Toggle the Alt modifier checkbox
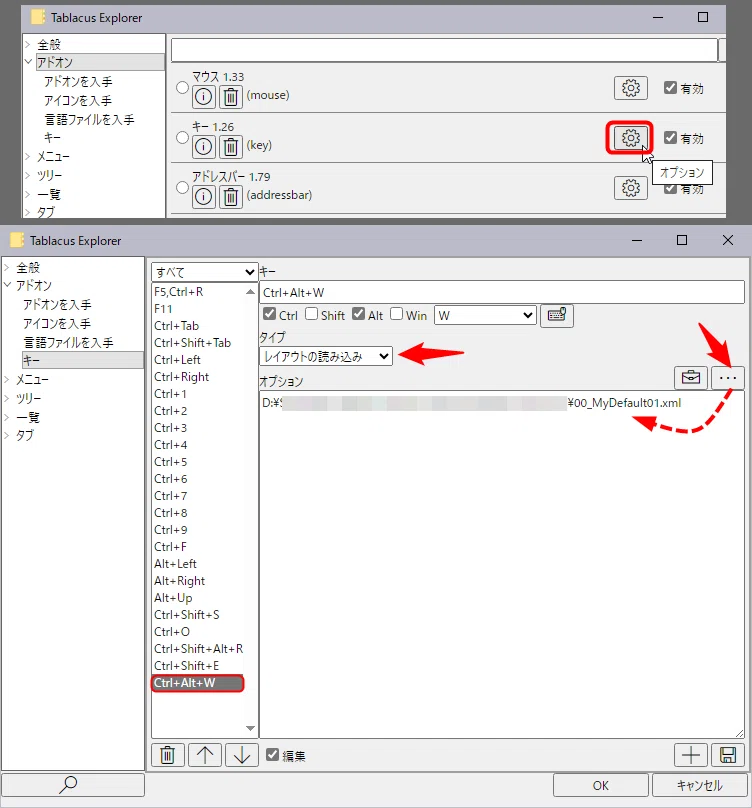 (358, 314)
